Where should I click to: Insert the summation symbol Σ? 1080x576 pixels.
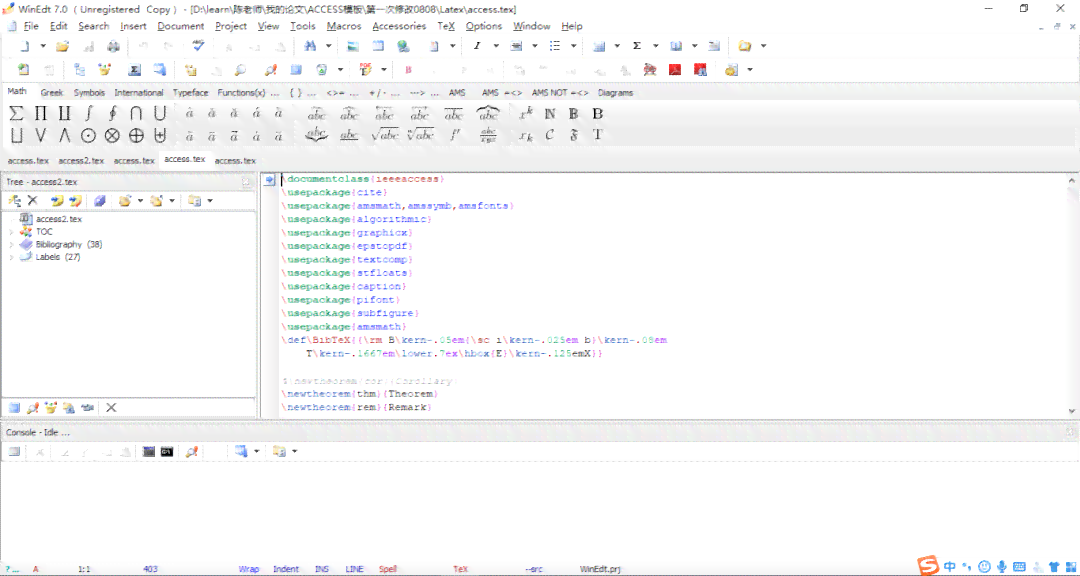click(17, 114)
